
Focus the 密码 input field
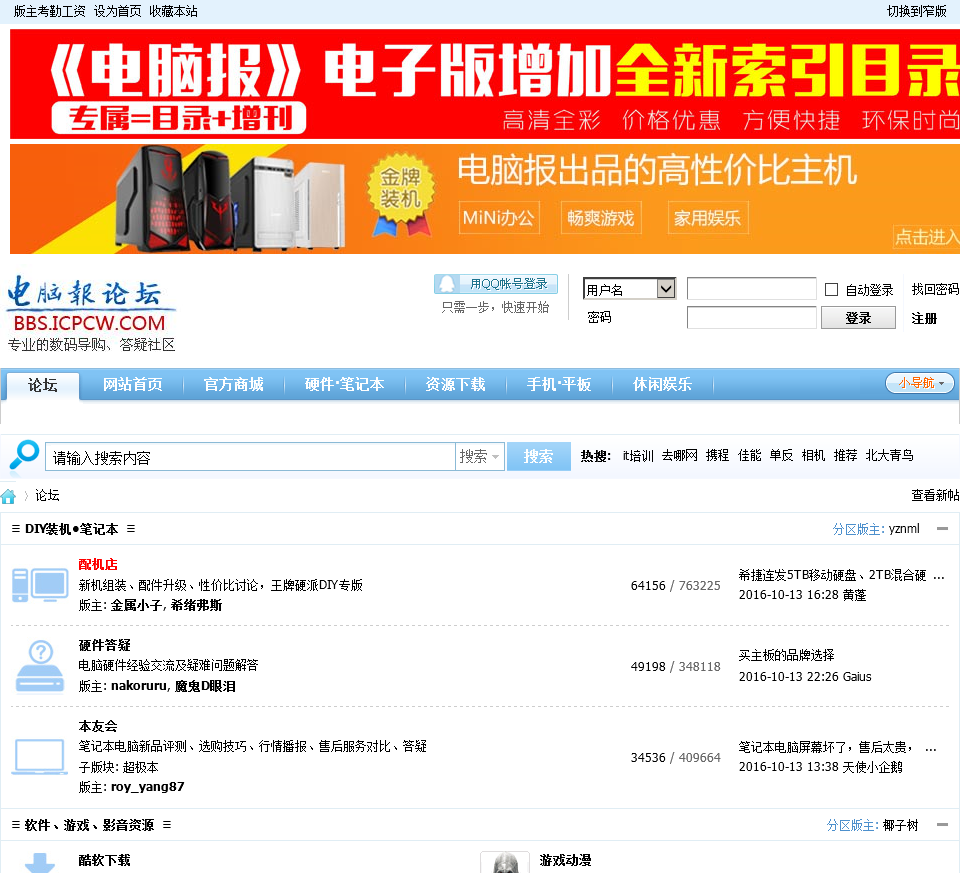tap(751, 318)
